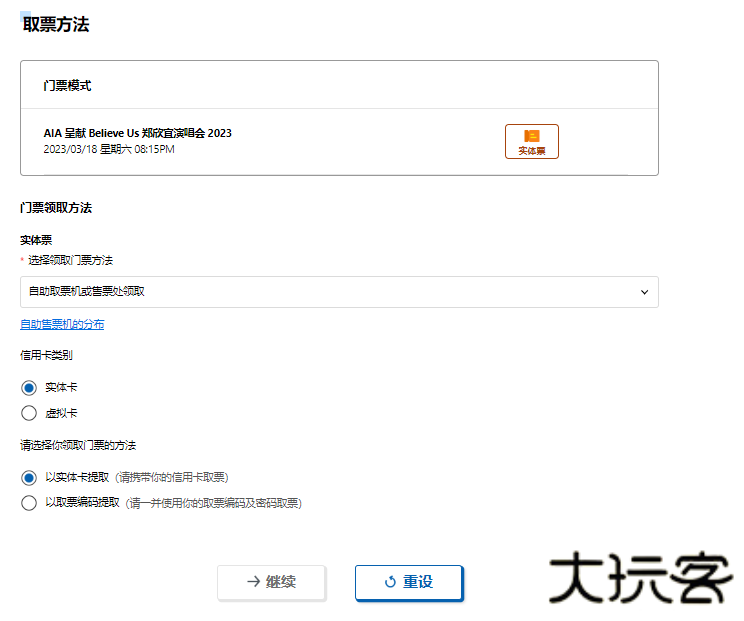Click the 信用卡类别 label

[46, 355]
